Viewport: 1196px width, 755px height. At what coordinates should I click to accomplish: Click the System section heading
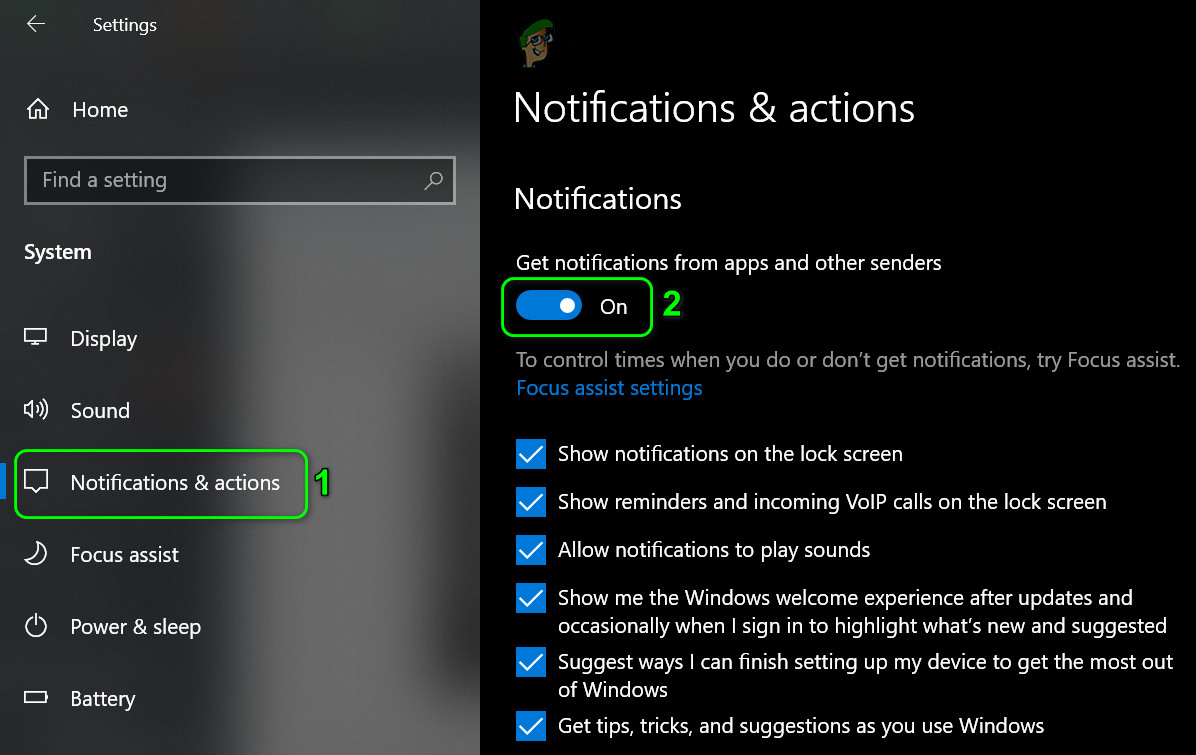pos(57,252)
